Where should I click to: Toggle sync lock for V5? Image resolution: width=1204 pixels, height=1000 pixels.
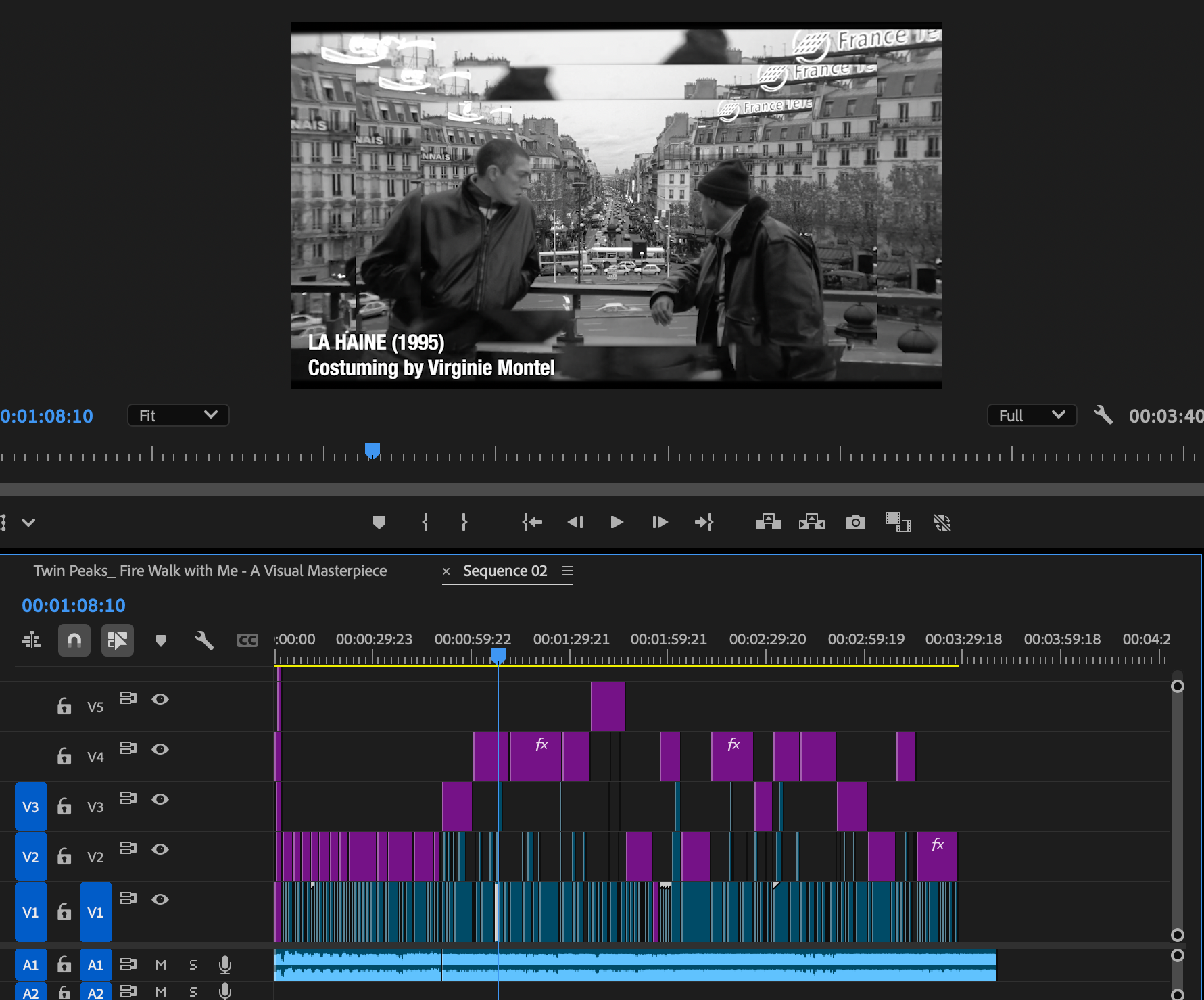click(x=128, y=698)
